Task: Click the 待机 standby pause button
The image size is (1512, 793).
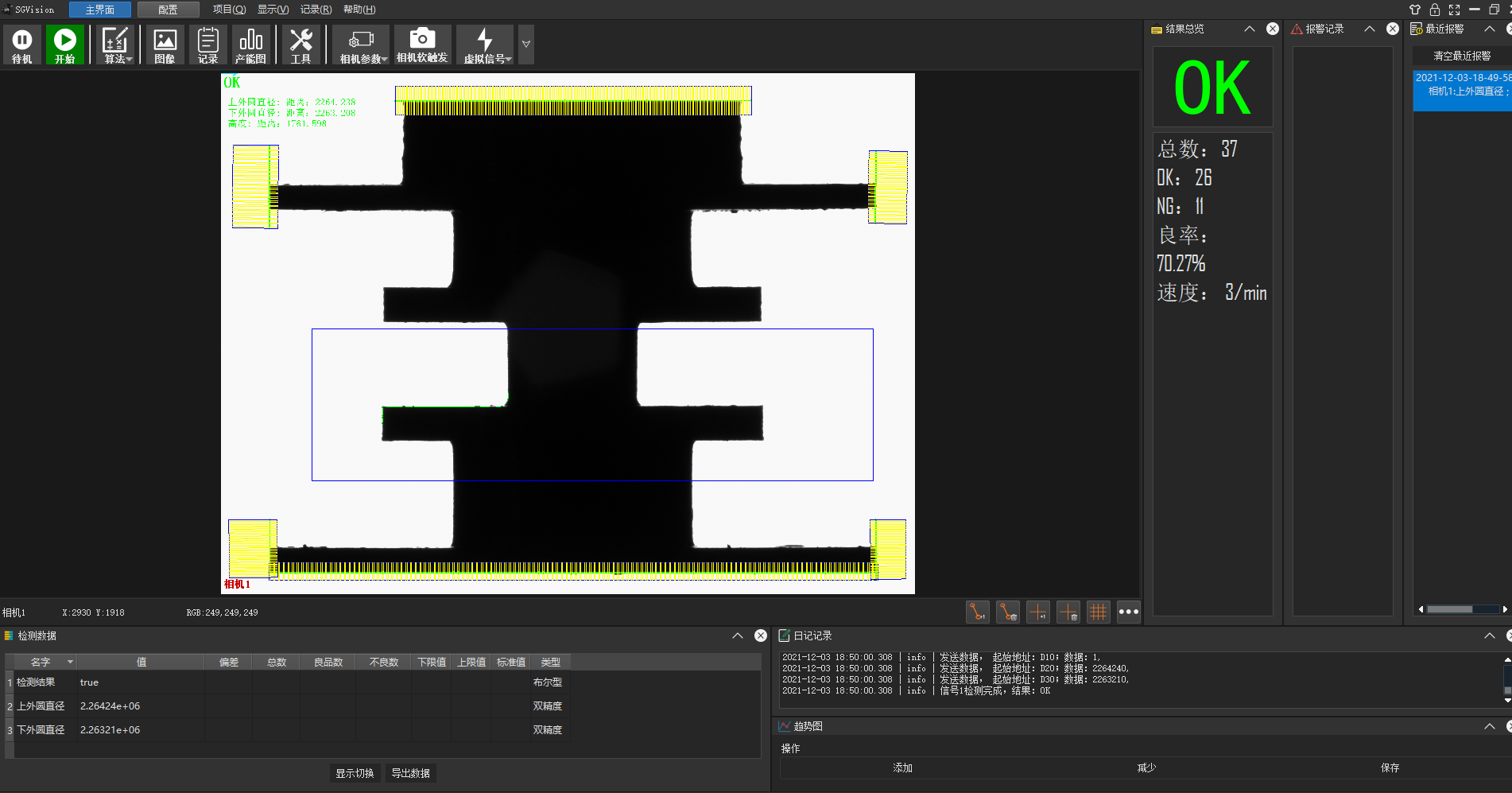Action: [x=22, y=45]
